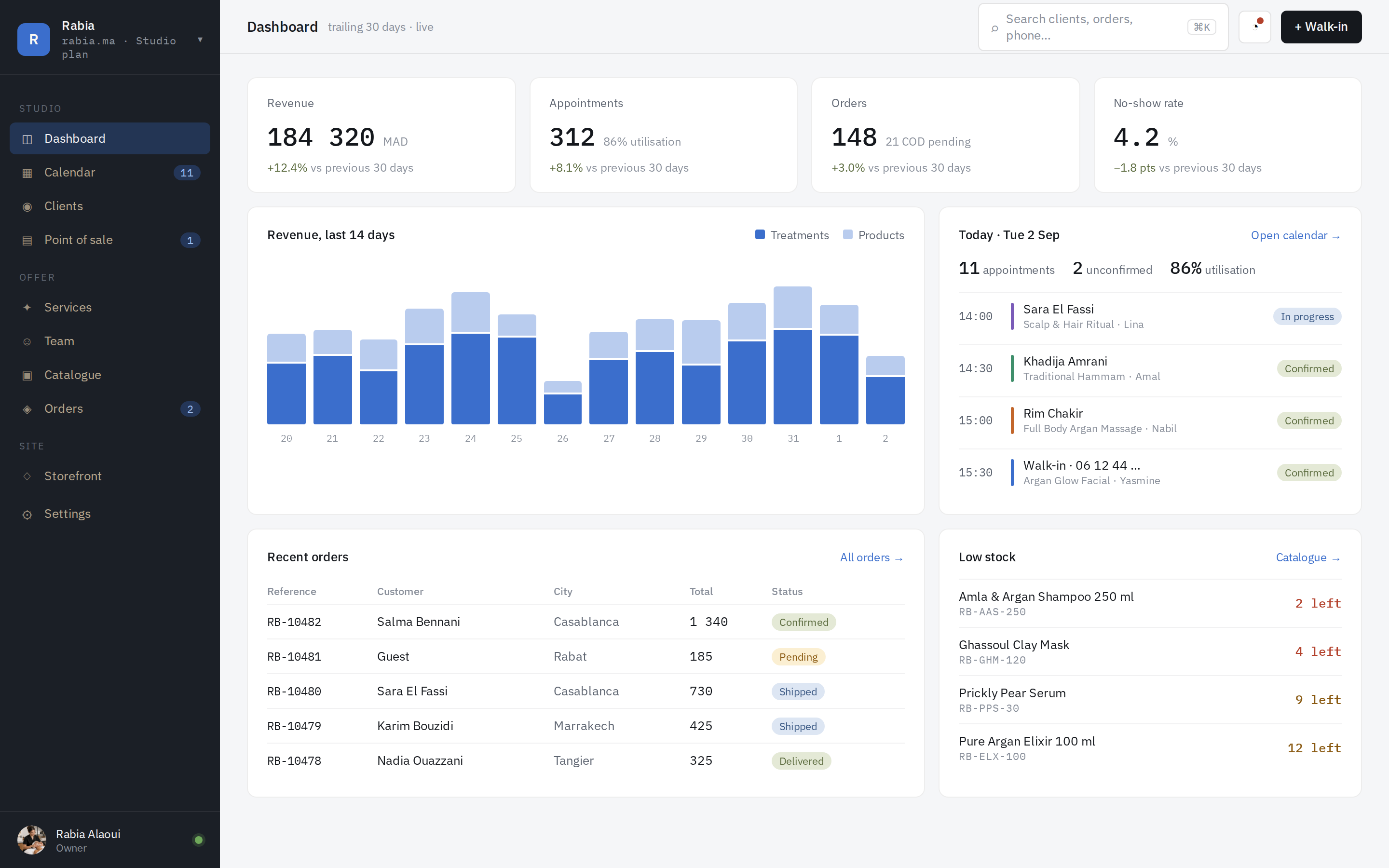Click the blue R workspace logo
Viewport: 1389px width, 868px height.
(34, 40)
